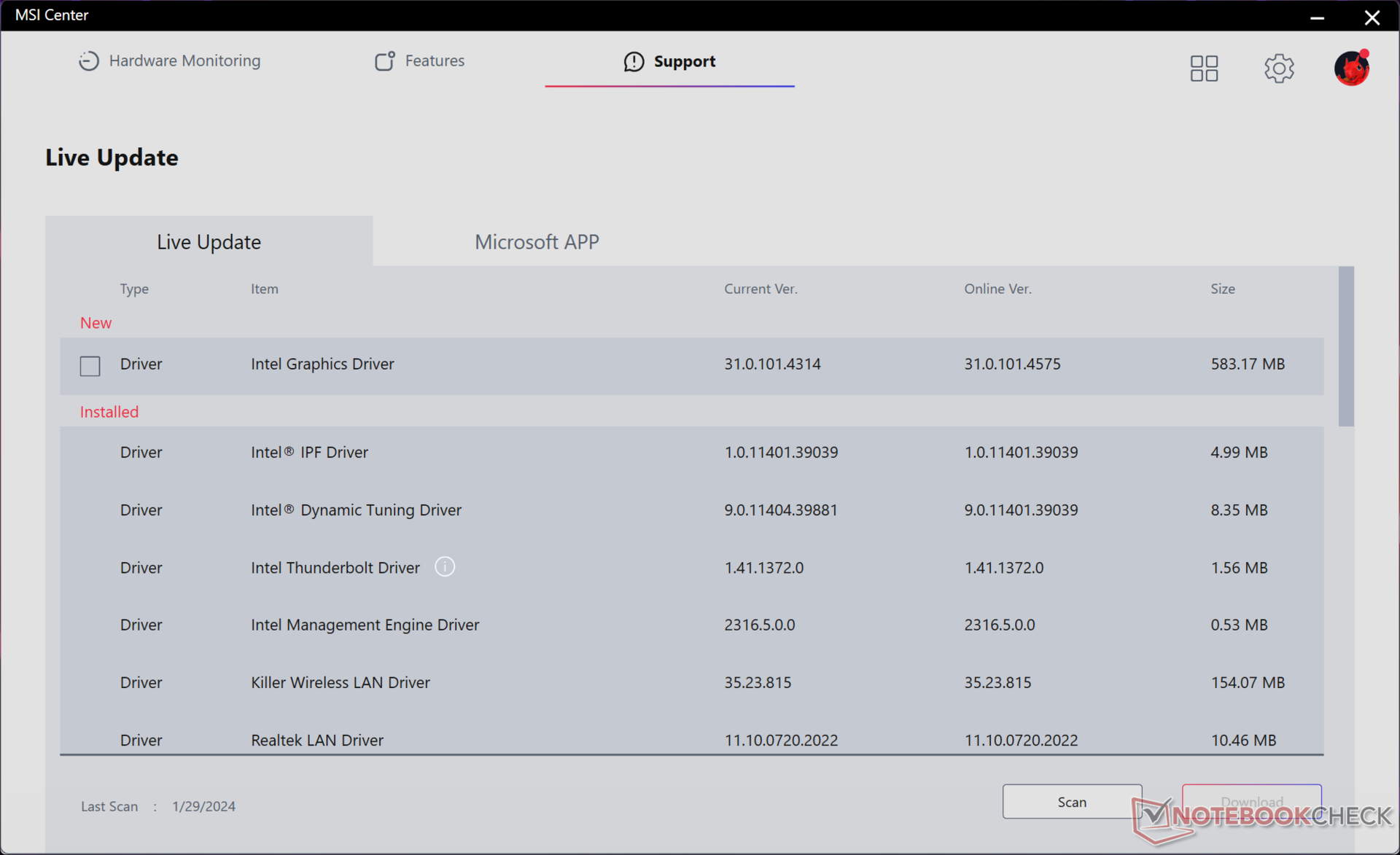
Task: Click the Download button
Action: point(1251,801)
